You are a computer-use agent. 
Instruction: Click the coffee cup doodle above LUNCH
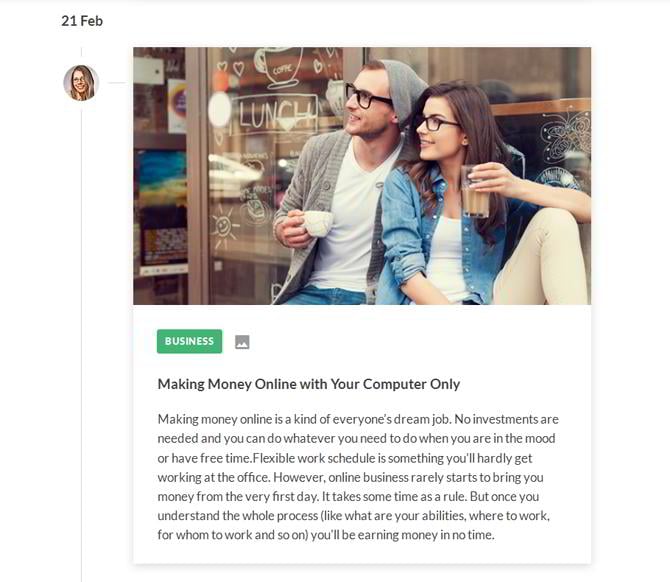280,67
